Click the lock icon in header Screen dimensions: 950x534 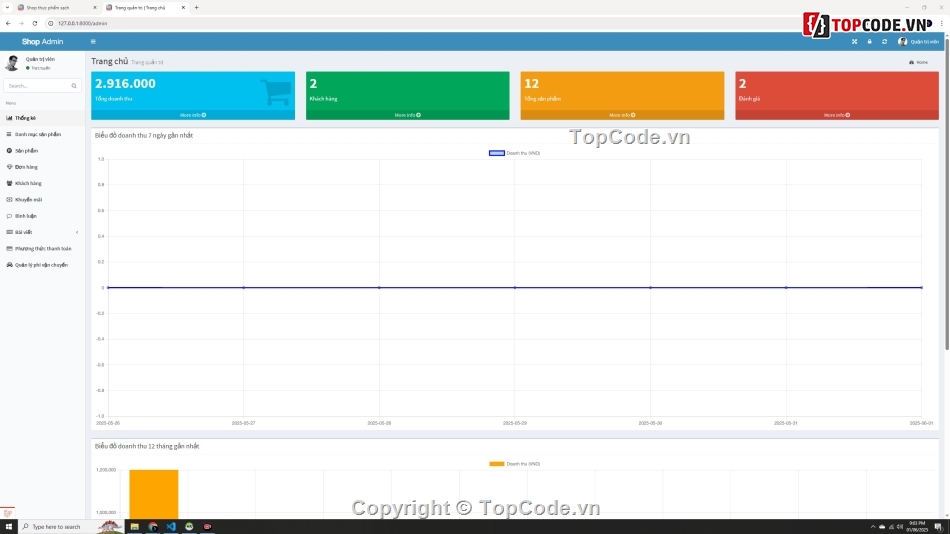(869, 42)
